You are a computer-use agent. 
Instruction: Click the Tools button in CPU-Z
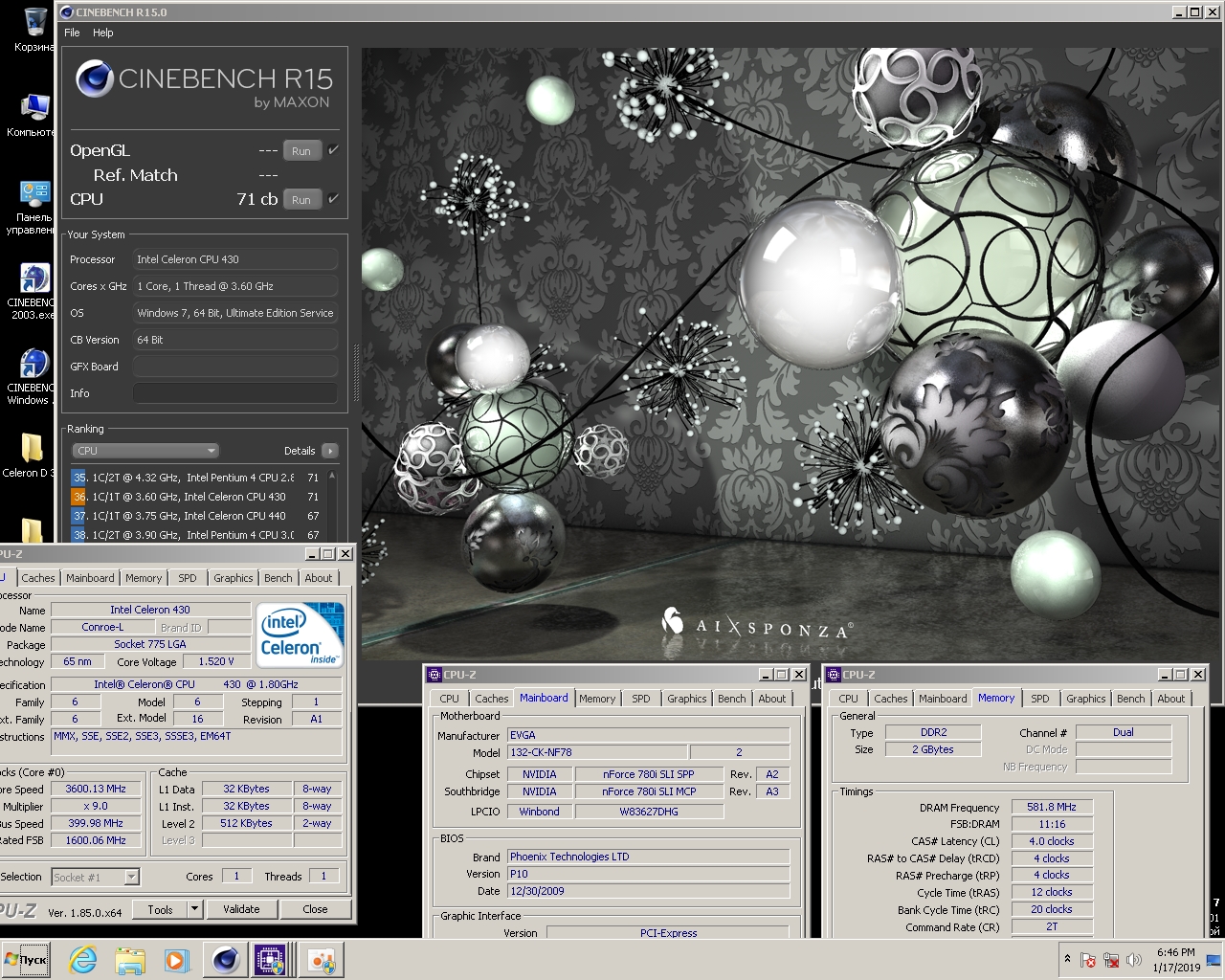(160, 909)
